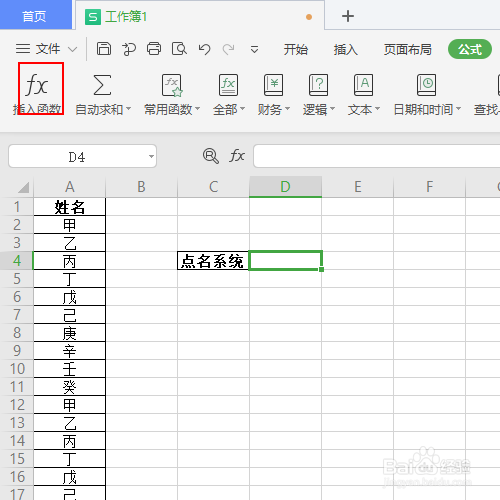
Task: Open the Name Box dropdown arrow
Action: point(151,156)
